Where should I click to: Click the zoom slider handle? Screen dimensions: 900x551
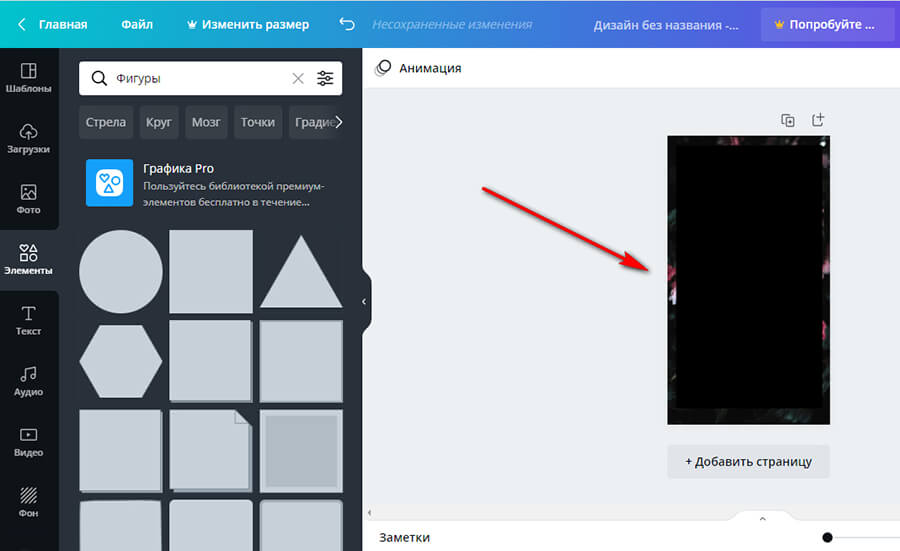point(827,538)
